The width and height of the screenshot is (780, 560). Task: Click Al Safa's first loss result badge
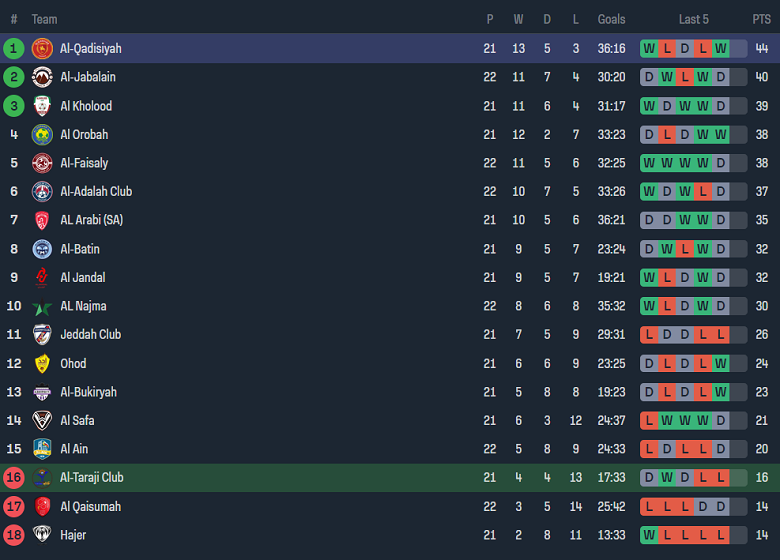649,421
